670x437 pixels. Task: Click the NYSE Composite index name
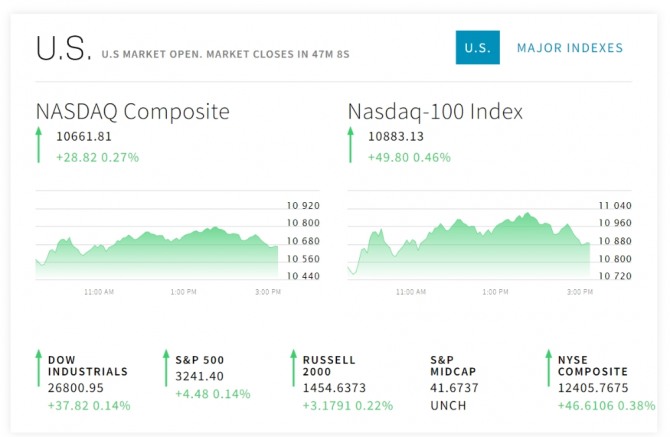click(591, 366)
